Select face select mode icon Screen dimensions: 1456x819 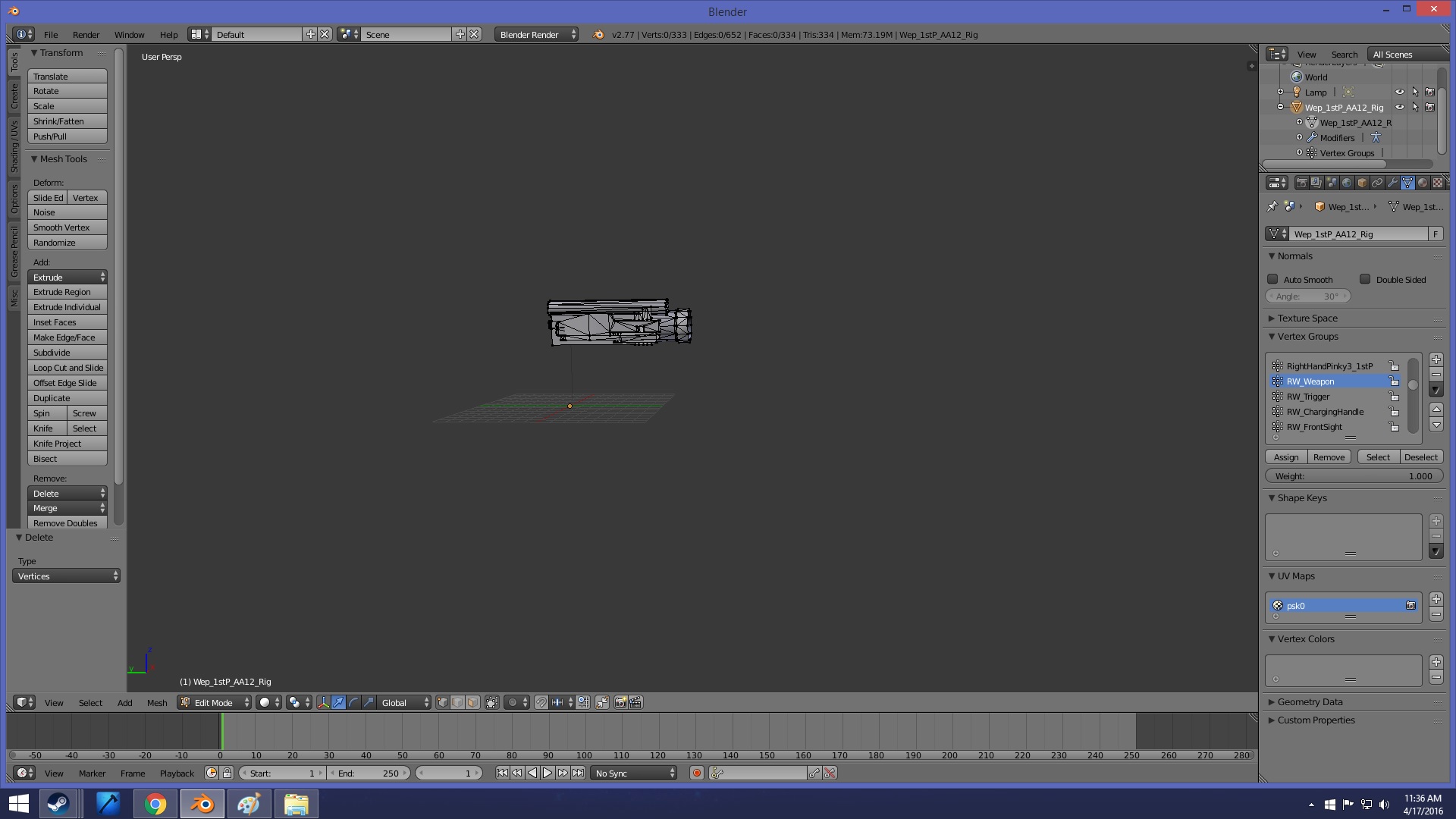coord(472,703)
